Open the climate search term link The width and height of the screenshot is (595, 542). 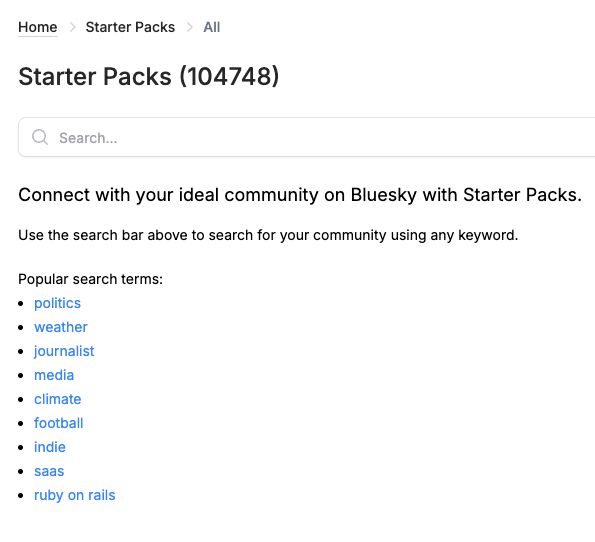click(x=57, y=399)
